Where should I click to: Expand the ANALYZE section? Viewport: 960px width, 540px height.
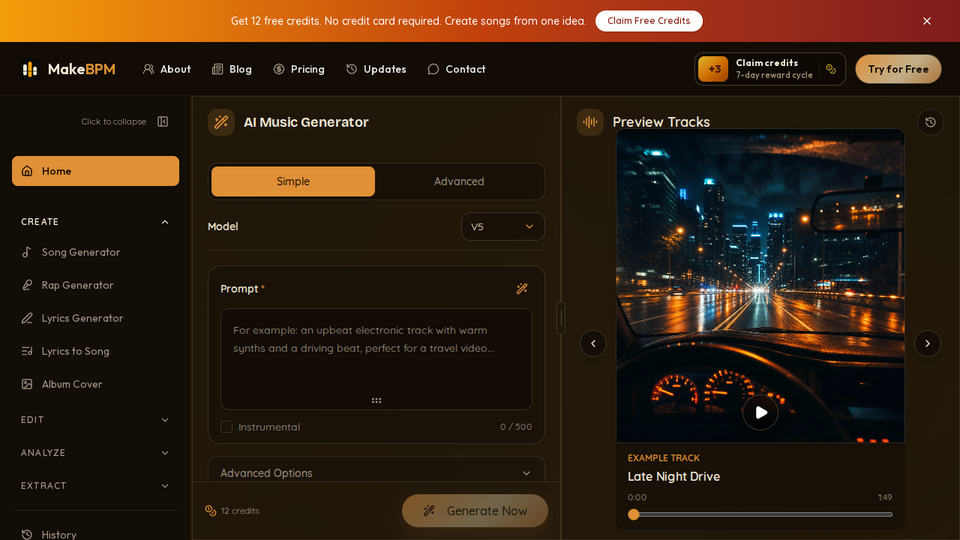pos(96,453)
